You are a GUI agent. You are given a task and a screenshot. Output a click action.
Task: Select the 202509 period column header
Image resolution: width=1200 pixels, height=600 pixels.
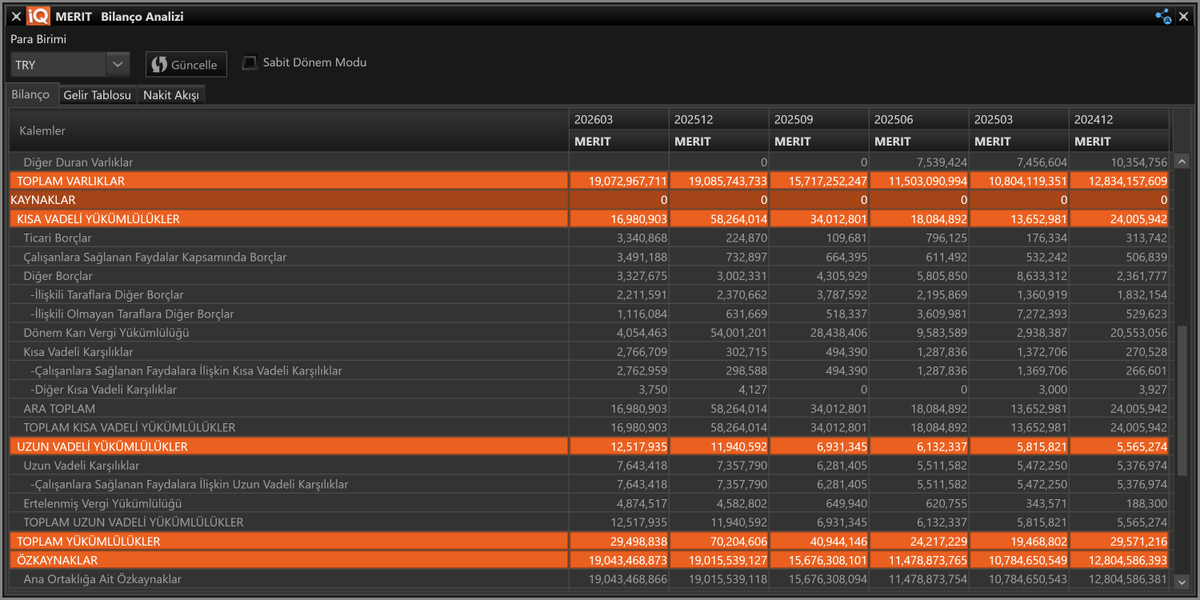click(819, 119)
